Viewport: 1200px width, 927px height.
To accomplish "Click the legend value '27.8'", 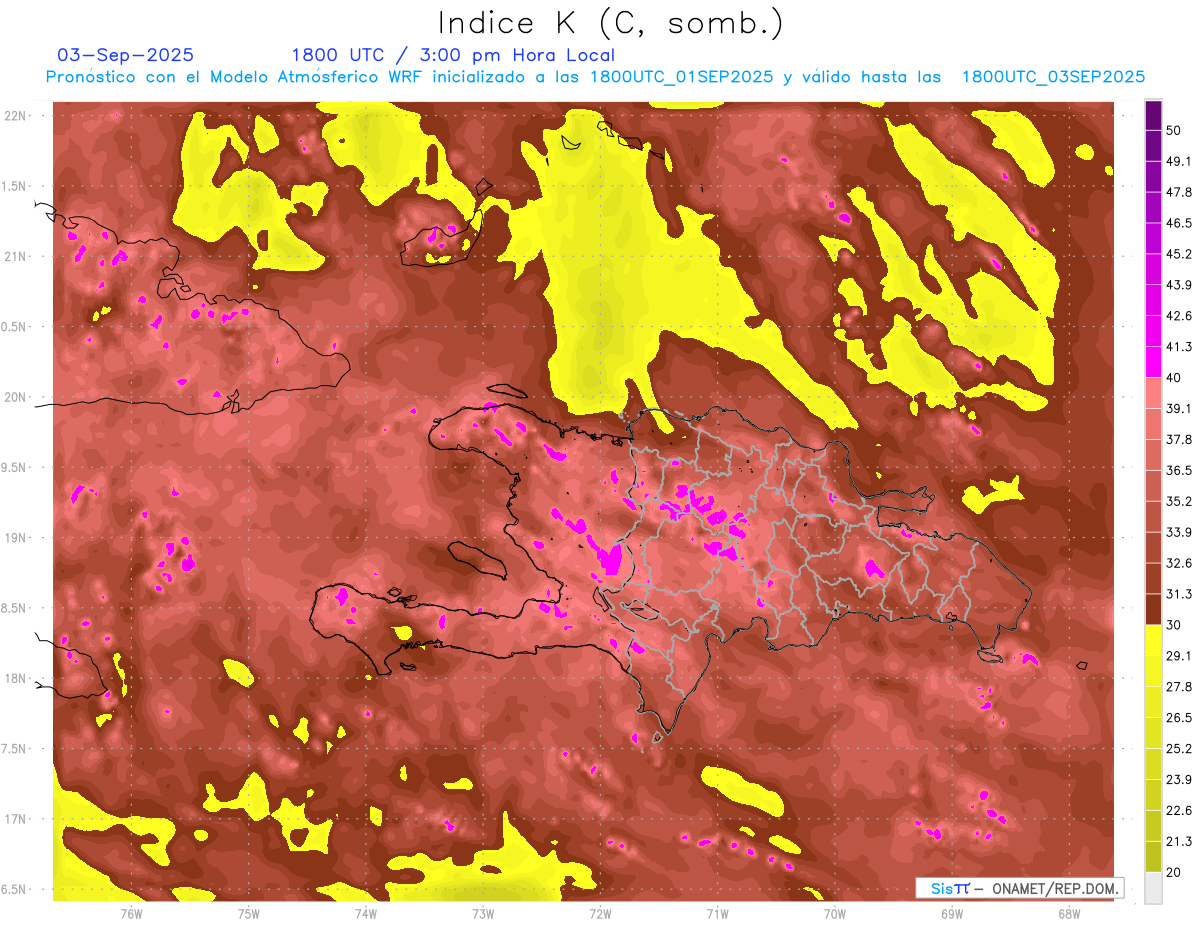I will coord(1179,687).
